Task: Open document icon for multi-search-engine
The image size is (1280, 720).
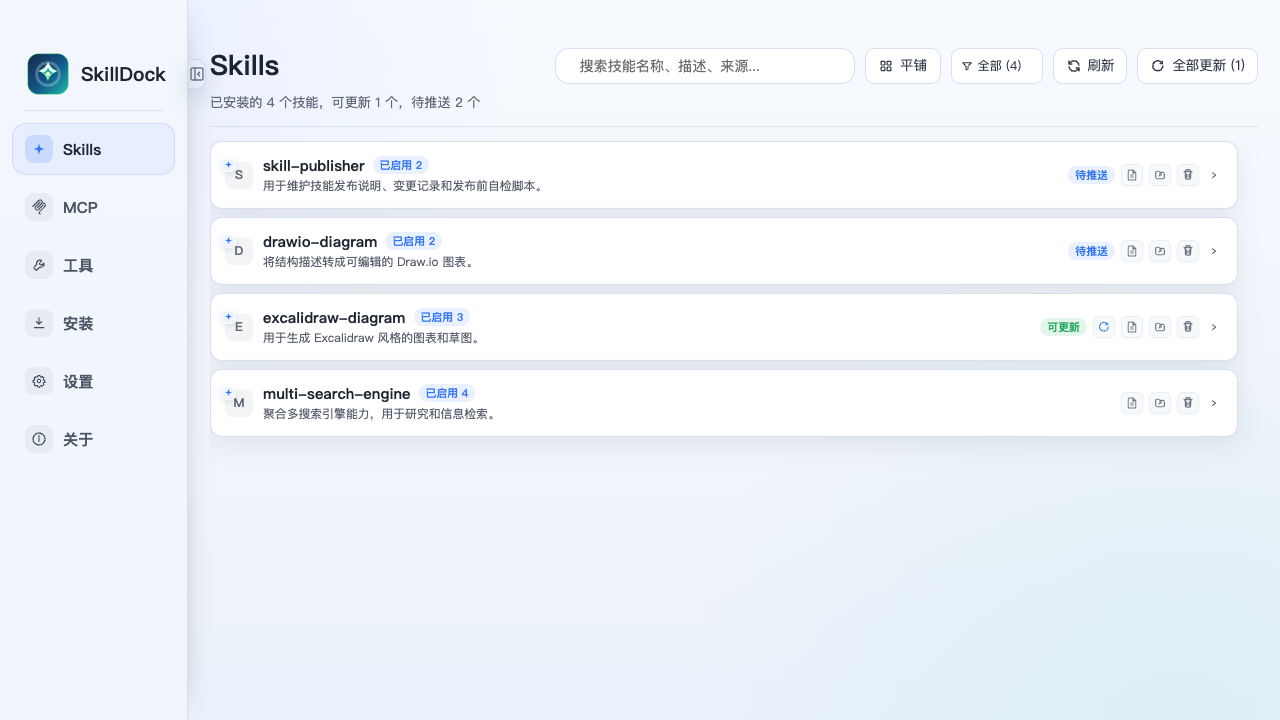Action: [1132, 403]
